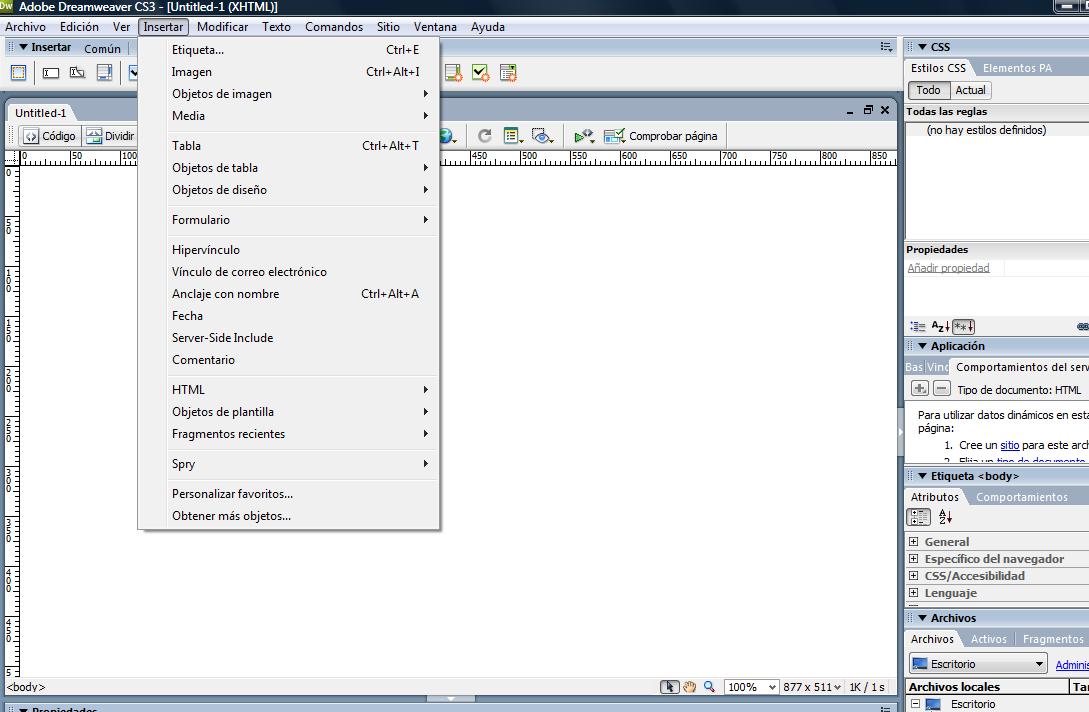Viewport: 1089px width, 712px height.
Task: Expand the CSS/Accesibilidad group
Action: pyautogui.click(x=913, y=575)
